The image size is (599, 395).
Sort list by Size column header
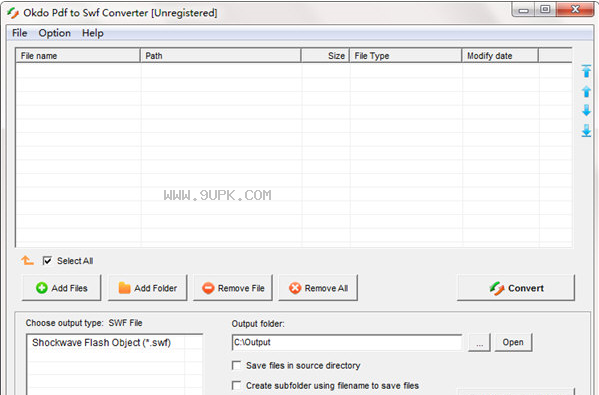click(x=325, y=56)
